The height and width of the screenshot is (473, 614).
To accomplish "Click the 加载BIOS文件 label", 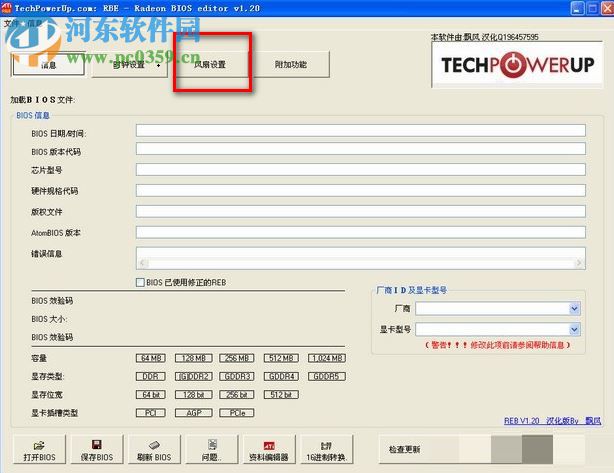I will 43,100.
